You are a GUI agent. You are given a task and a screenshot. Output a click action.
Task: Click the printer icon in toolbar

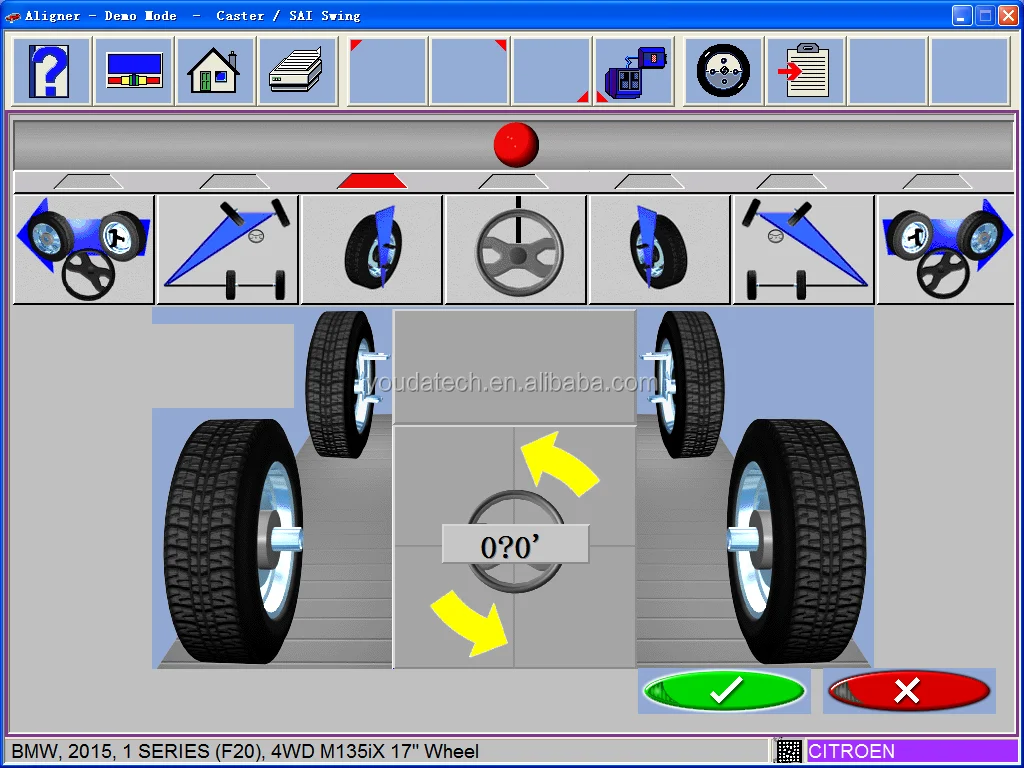297,71
